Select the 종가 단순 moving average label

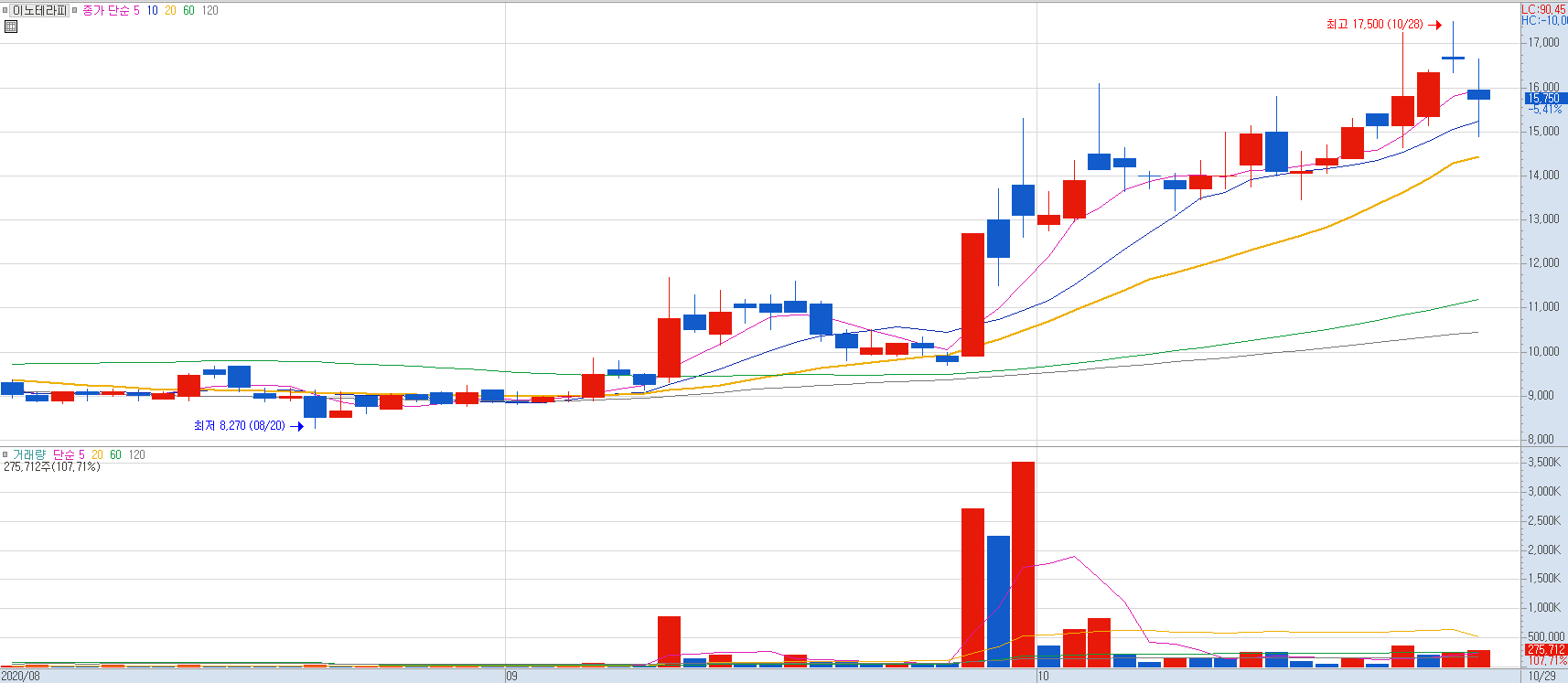point(106,11)
